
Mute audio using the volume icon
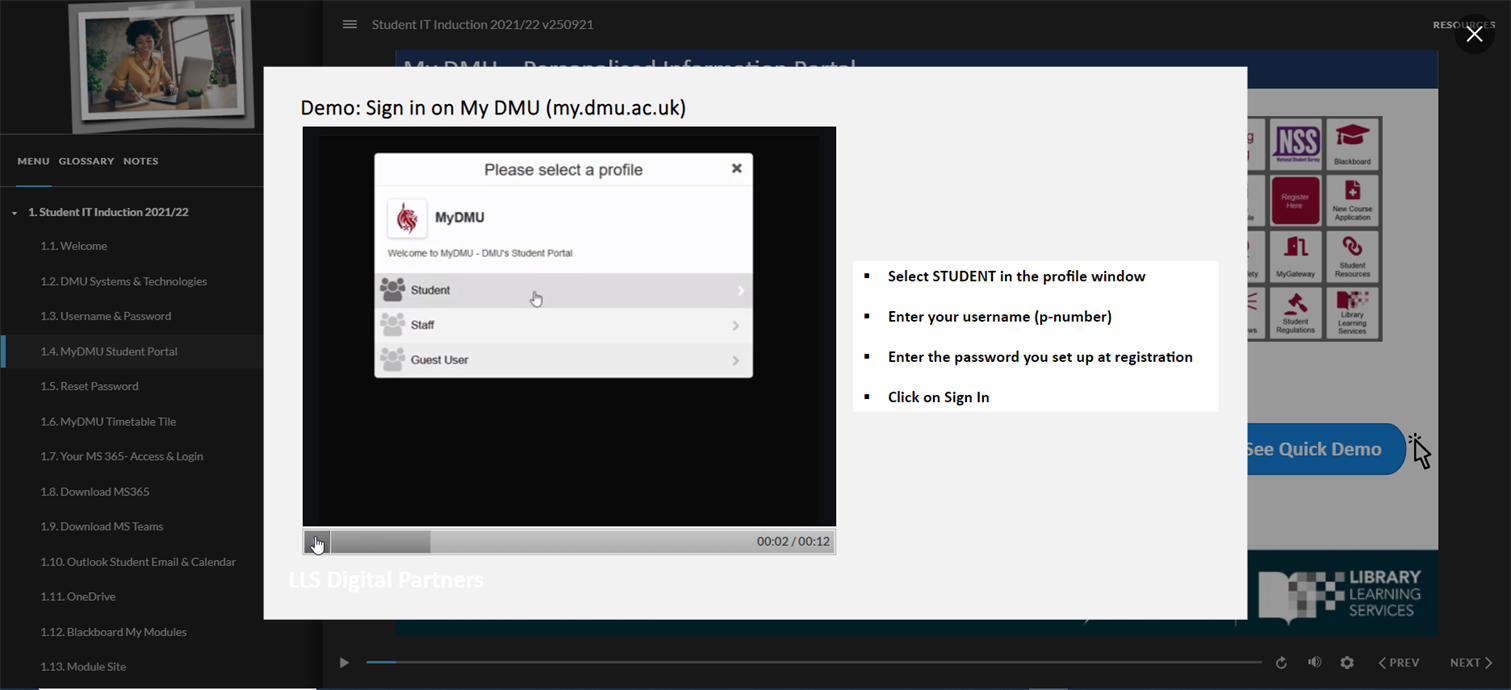[x=1314, y=663]
